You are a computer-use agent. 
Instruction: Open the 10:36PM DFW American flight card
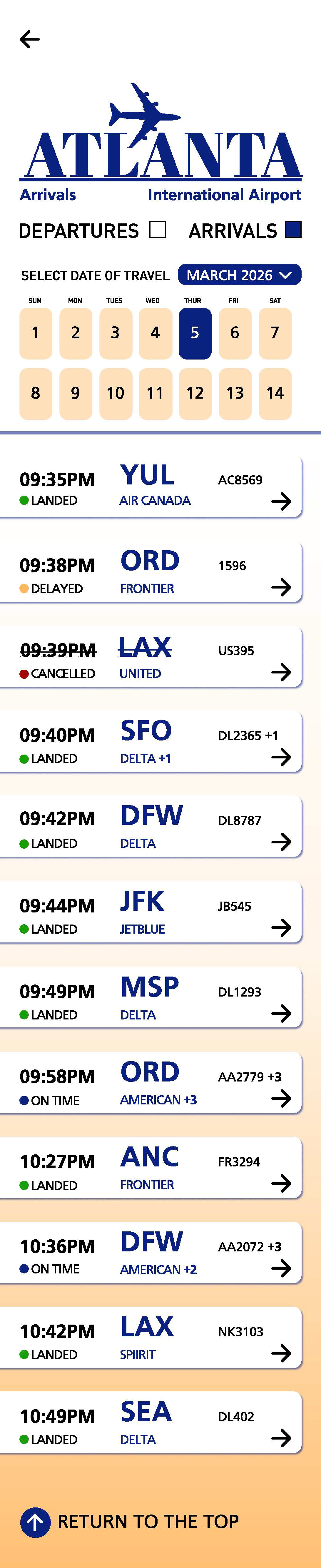(151, 1253)
